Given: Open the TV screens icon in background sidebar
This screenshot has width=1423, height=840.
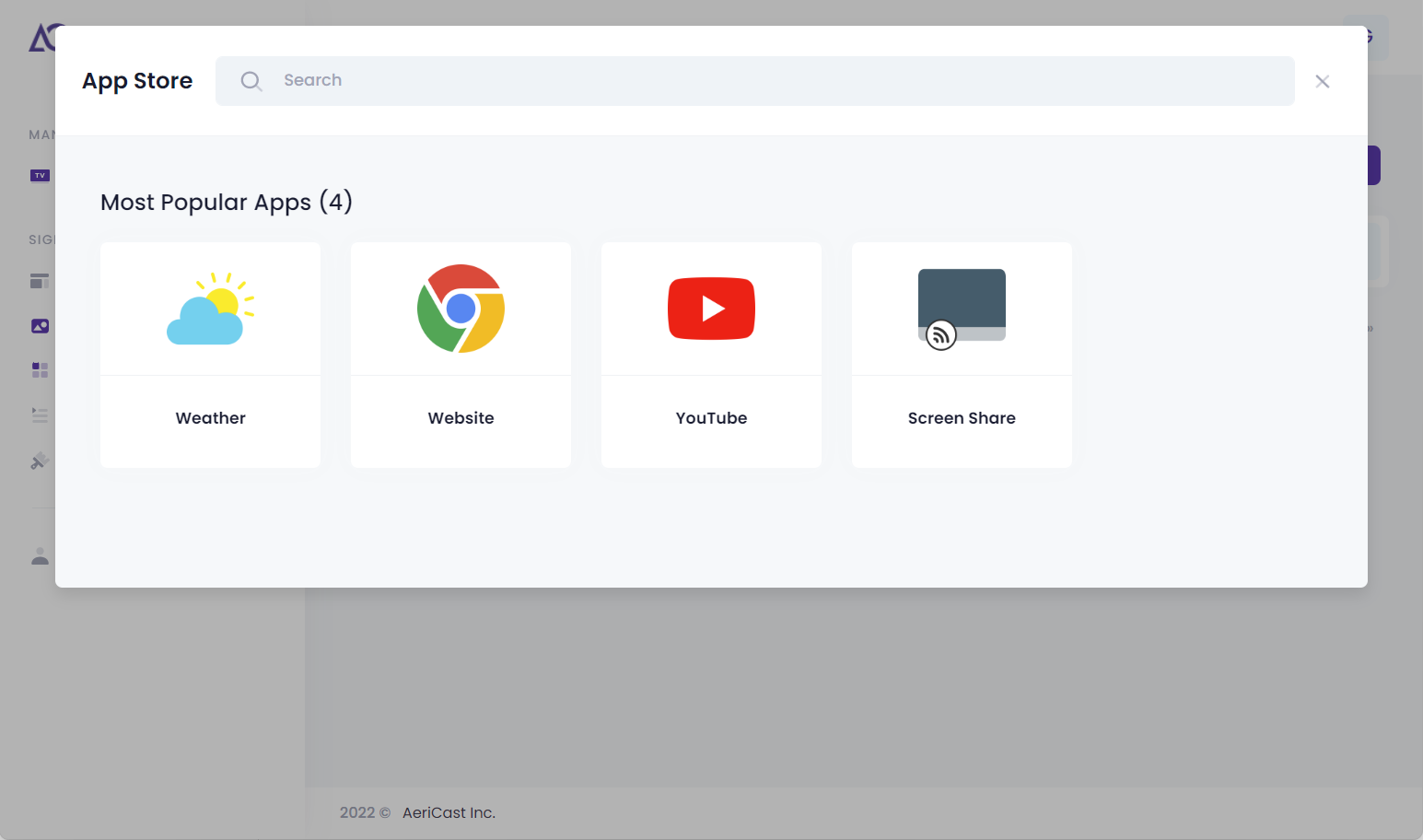Looking at the screenshot, I should (40, 176).
